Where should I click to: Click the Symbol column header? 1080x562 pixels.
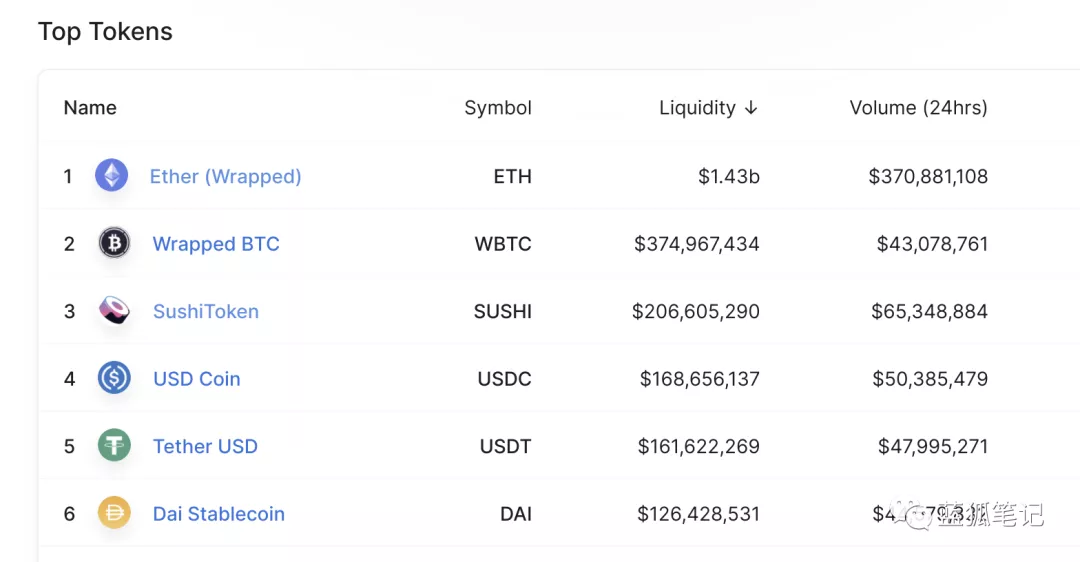click(x=498, y=108)
